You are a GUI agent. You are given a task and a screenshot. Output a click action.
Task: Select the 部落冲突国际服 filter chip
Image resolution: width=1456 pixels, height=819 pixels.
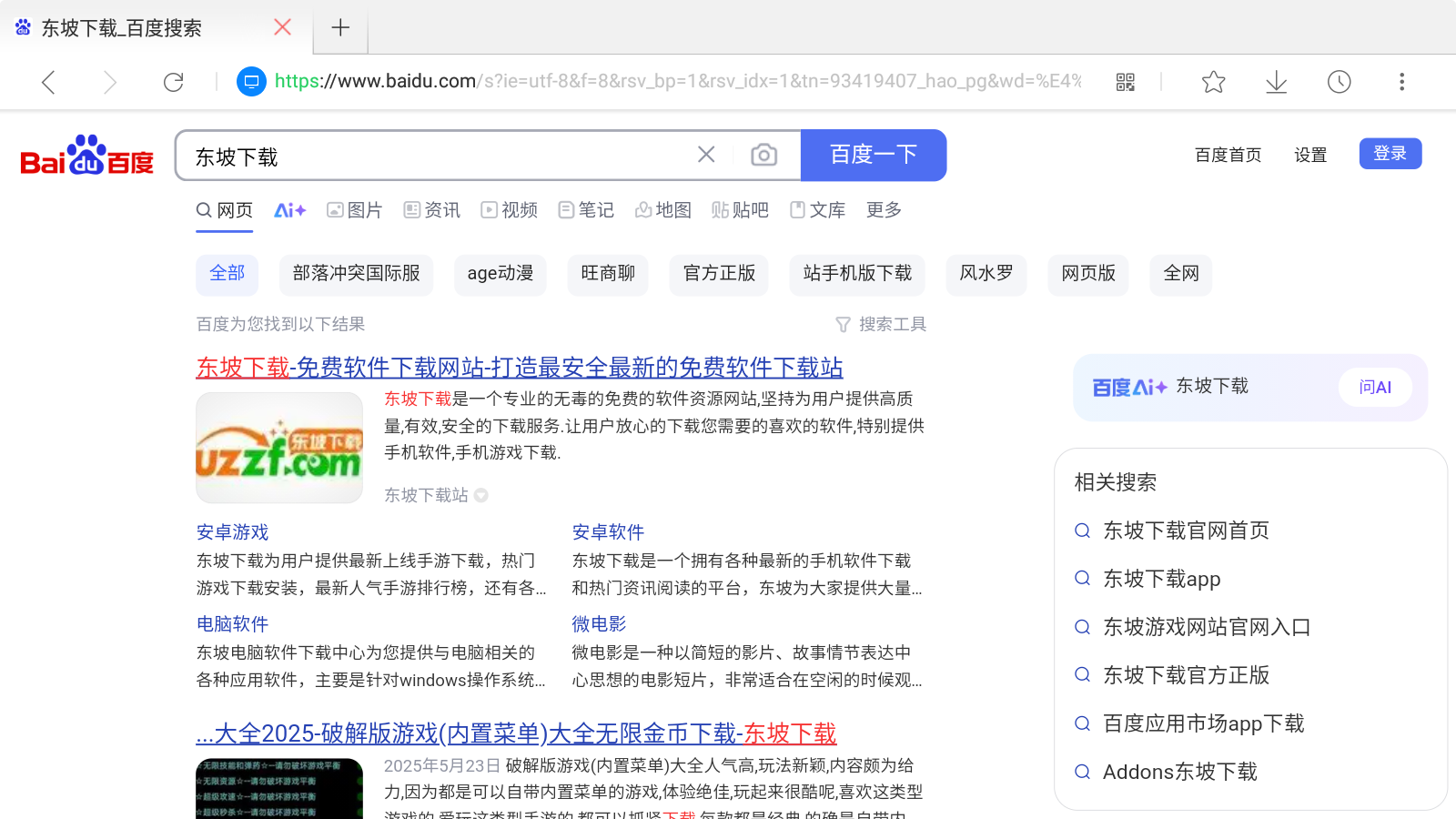[356, 274]
